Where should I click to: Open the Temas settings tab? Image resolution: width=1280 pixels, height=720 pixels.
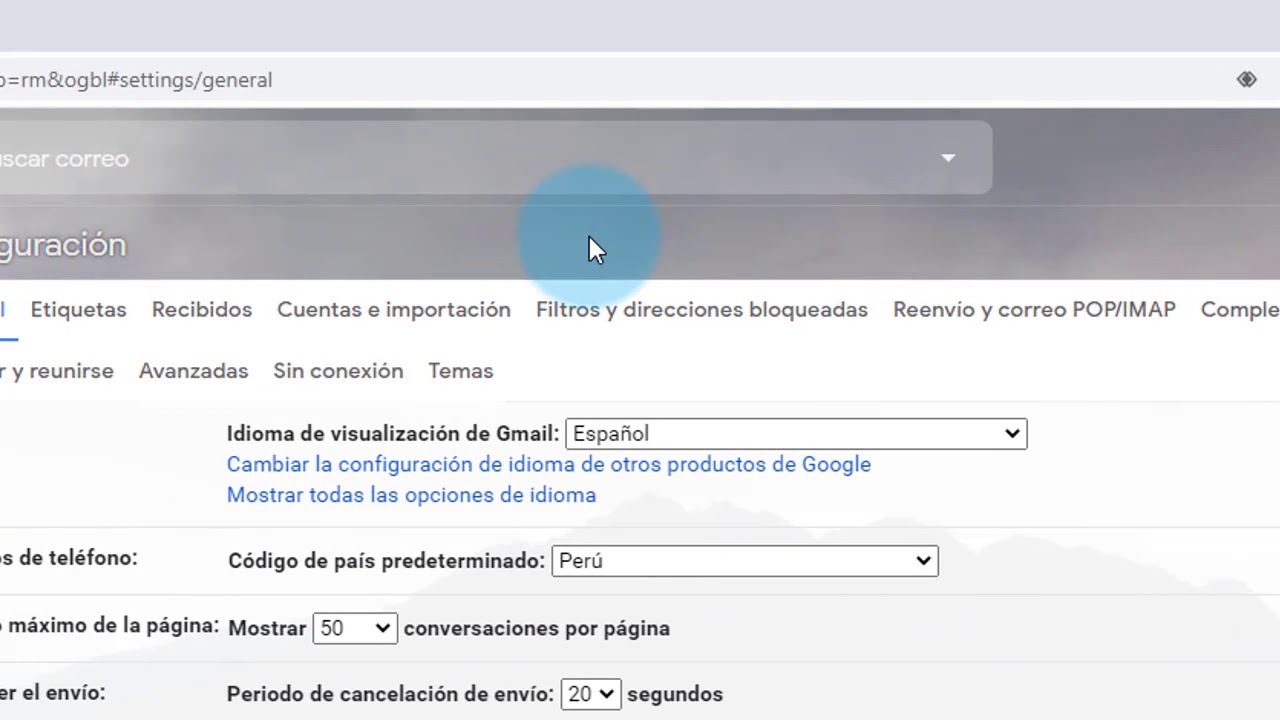460,371
